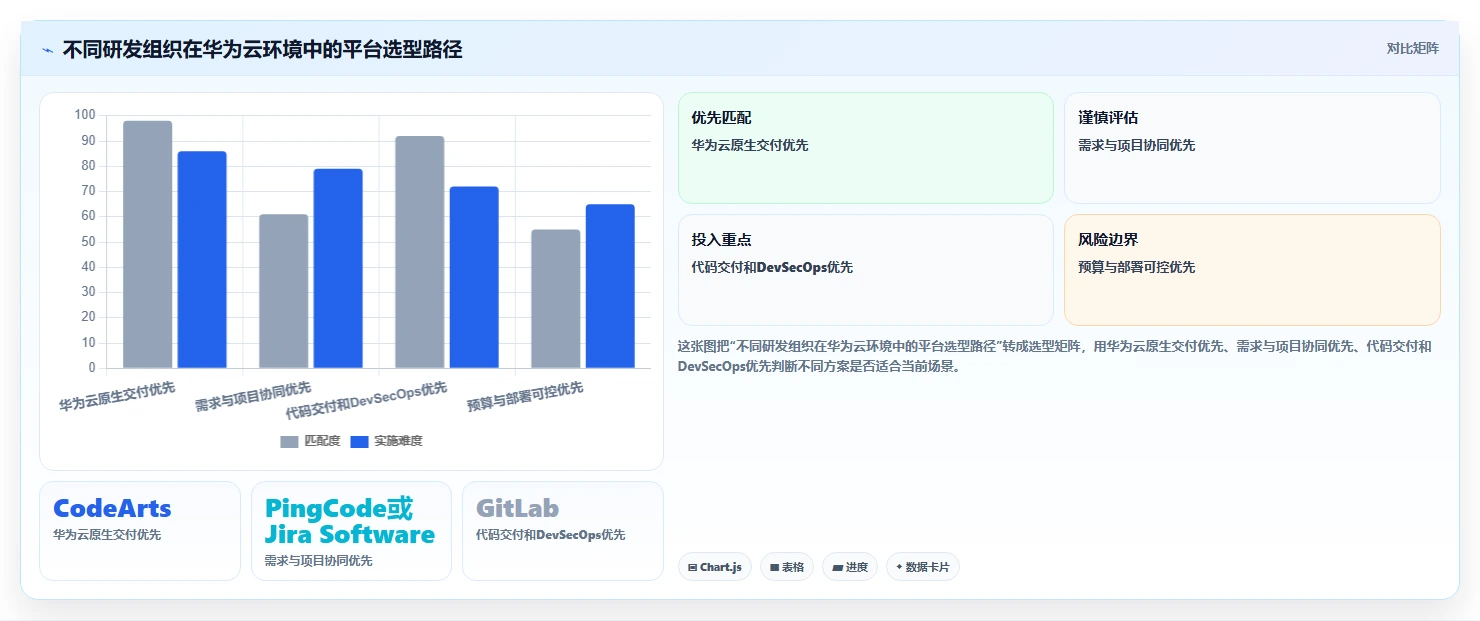
Task: Click the gray 匹配度 bar for 华为云原生交付优先
Action: click(147, 244)
